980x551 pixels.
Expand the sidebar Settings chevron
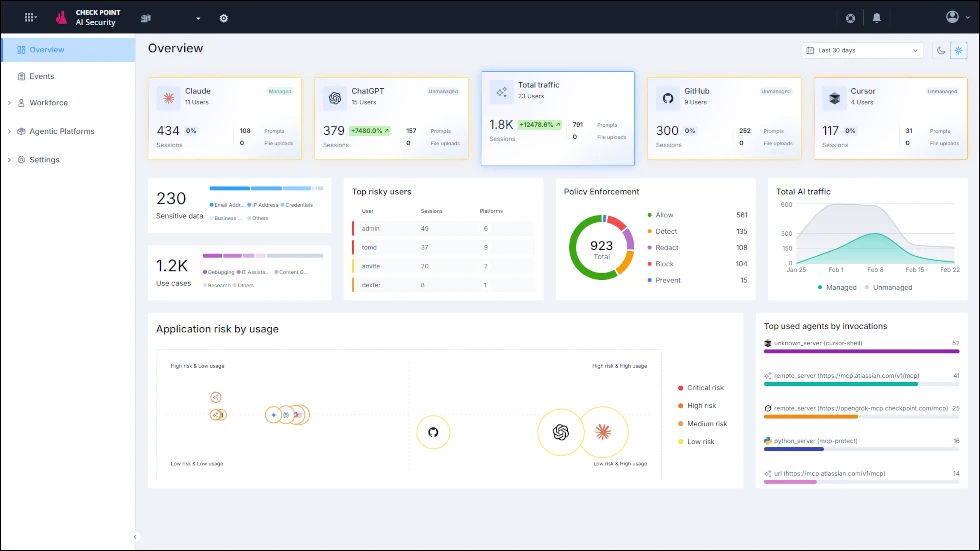point(9,159)
